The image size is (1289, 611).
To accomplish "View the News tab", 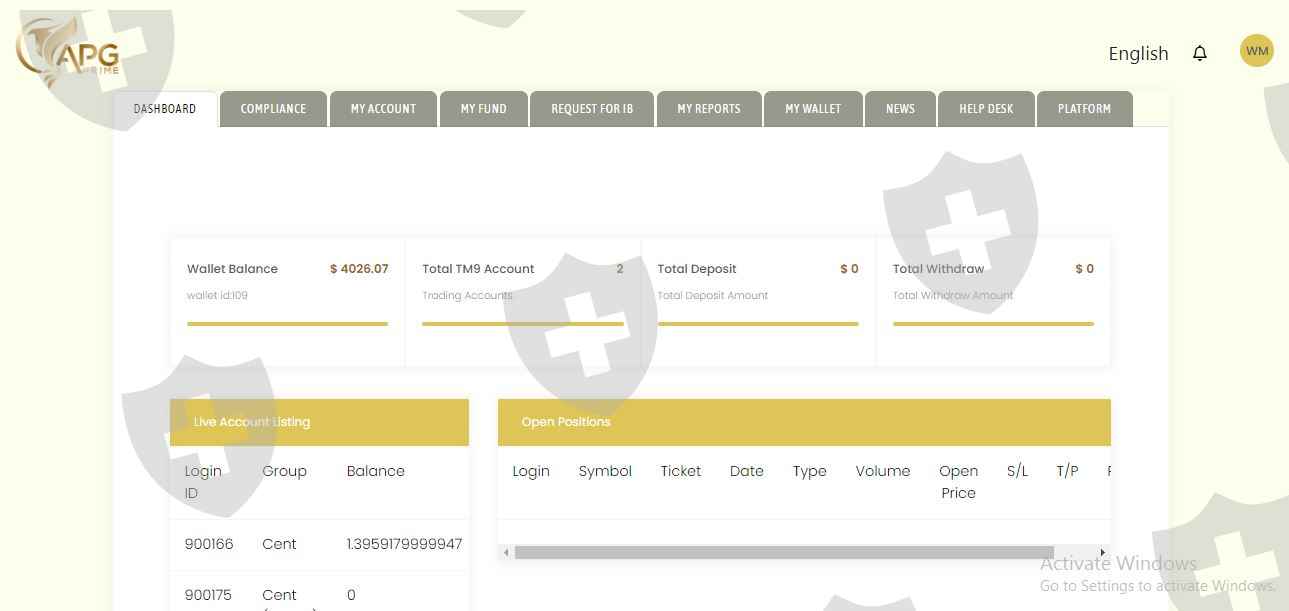I will 900,109.
